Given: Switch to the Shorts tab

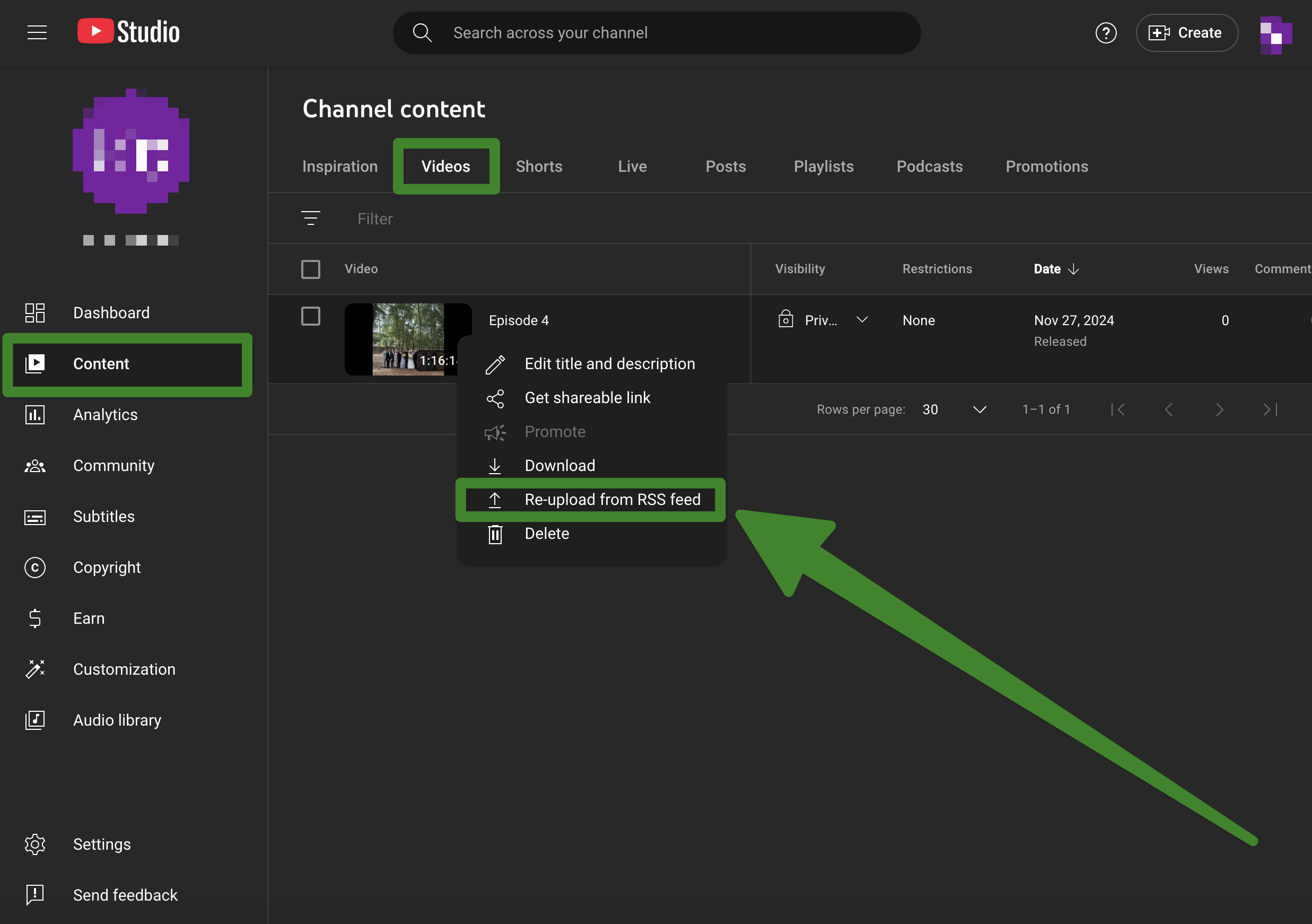Looking at the screenshot, I should point(538,166).
